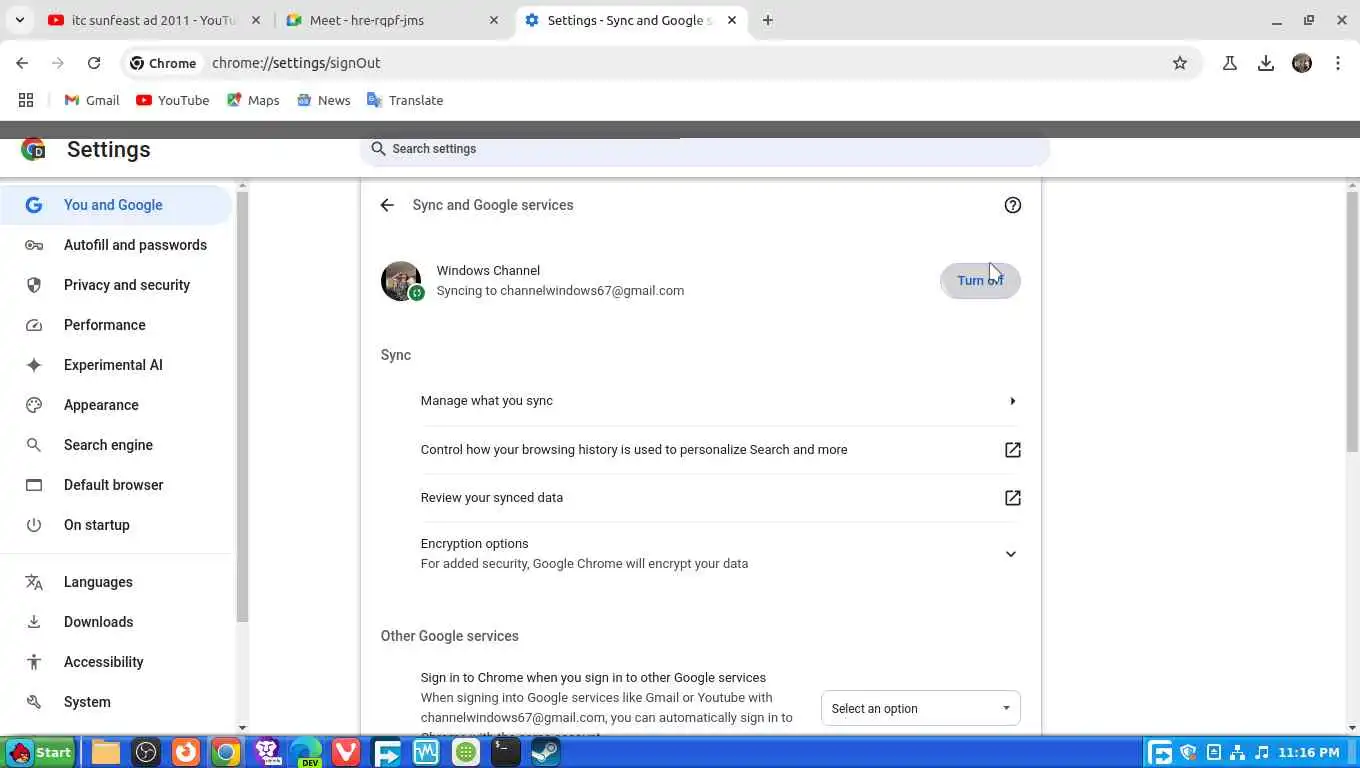This screenshot has height=768, width=1360.
Task: Close the YouTube itc sunfeast tab
Action: pyautogui.click(x=255, y=20)
